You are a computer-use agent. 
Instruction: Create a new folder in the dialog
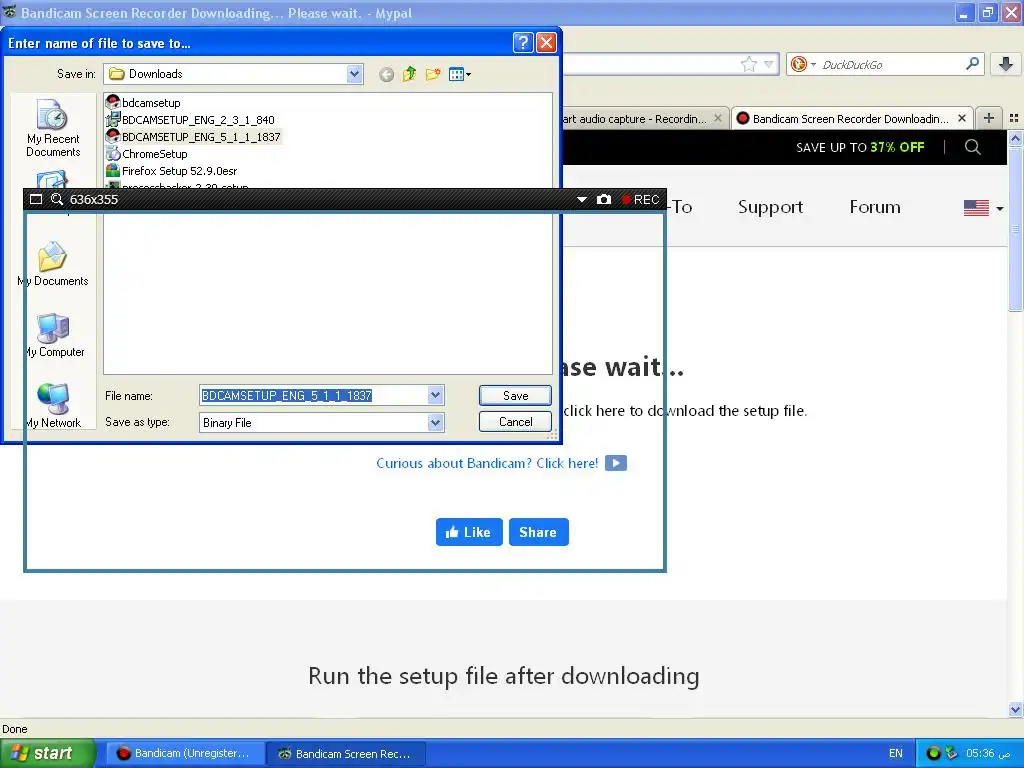432,74
